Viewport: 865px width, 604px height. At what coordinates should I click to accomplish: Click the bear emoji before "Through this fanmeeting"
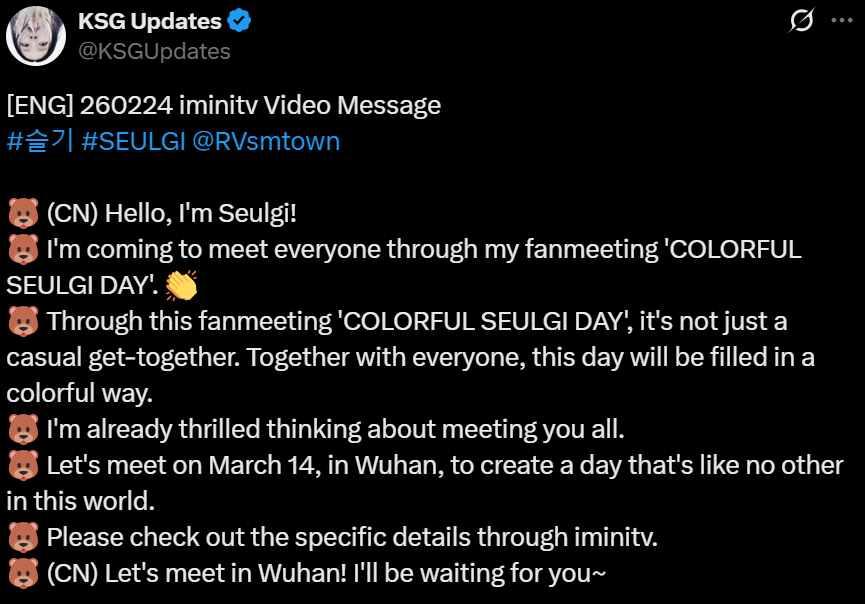click(x=23, y=322)
